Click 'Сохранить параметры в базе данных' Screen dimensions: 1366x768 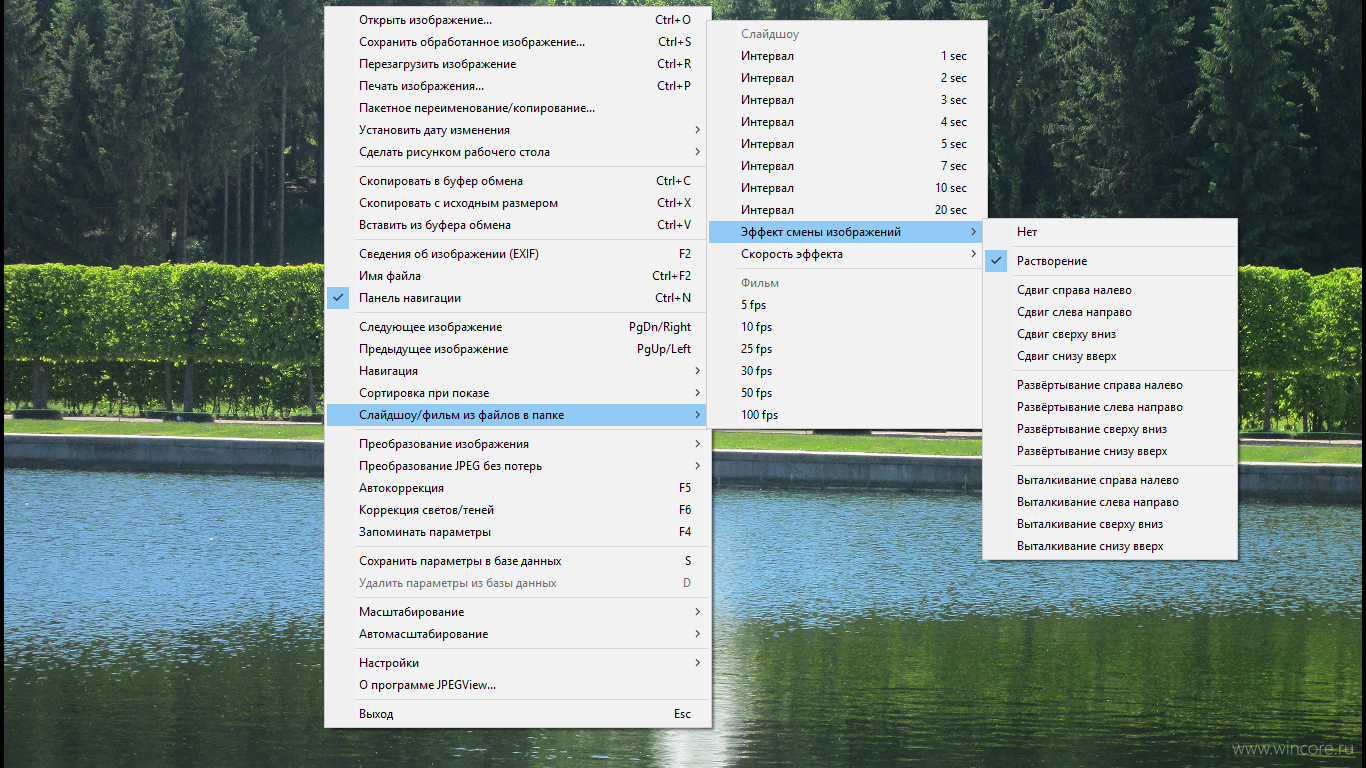tap(517, 561)
